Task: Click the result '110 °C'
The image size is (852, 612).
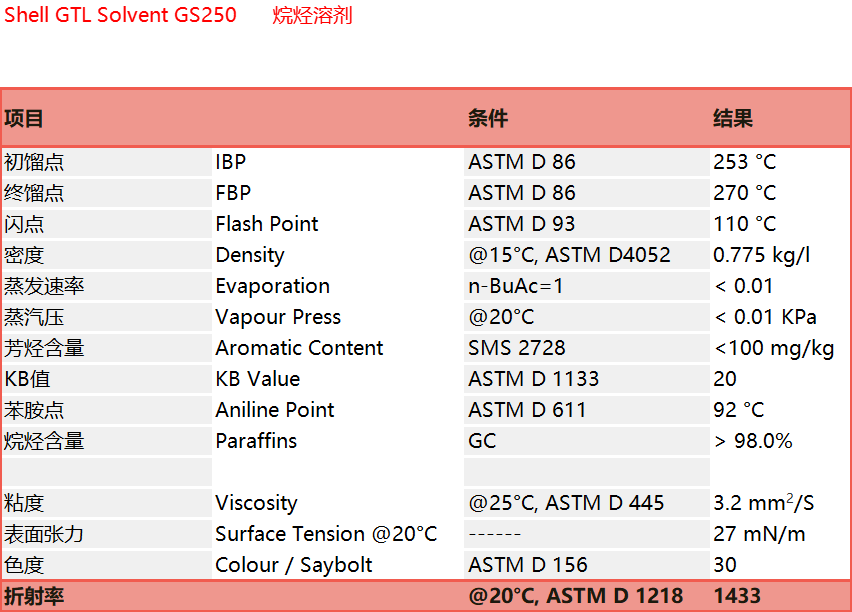Action: [x=744, y=224]
